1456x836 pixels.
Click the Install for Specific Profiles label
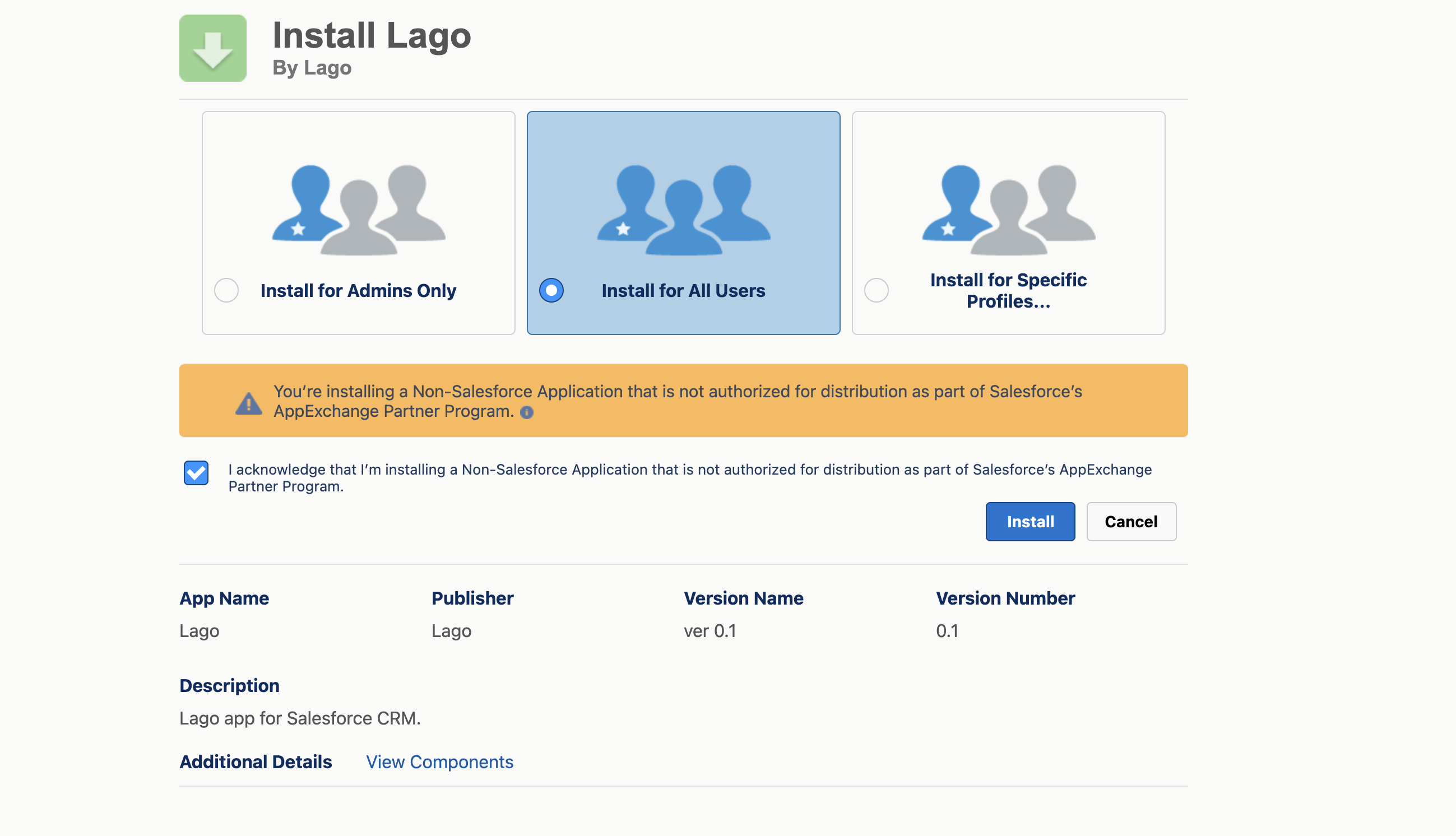(1008, 291)
